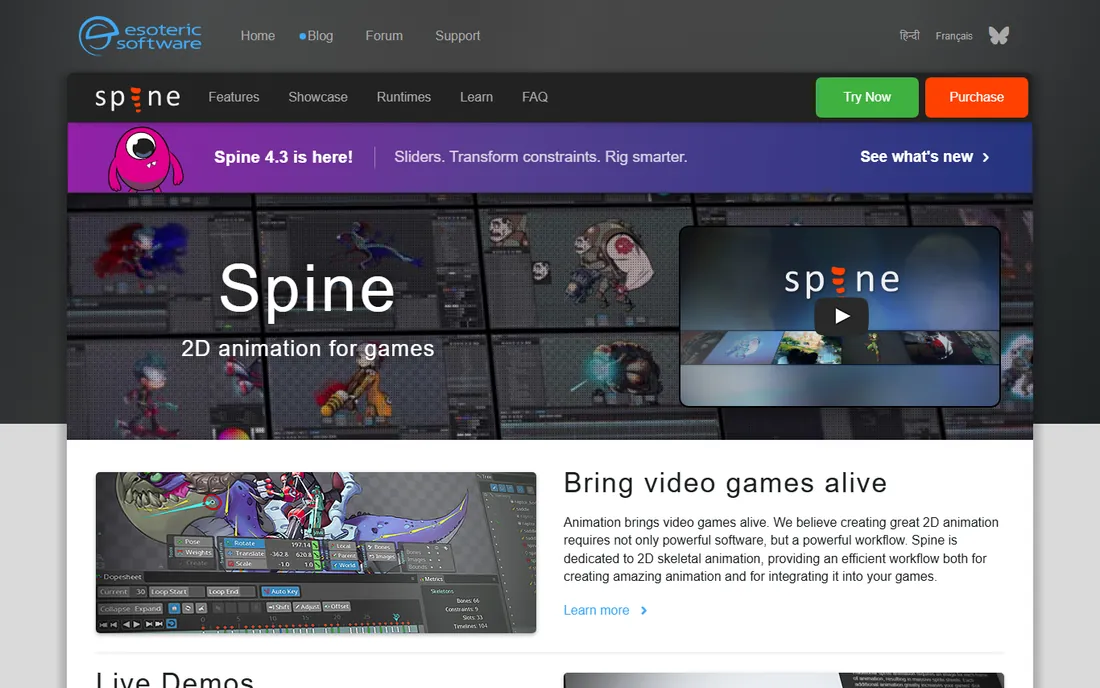Click the arrow next to See what's new
Screen dimensions: 1100x688
[x=986, y=157]
